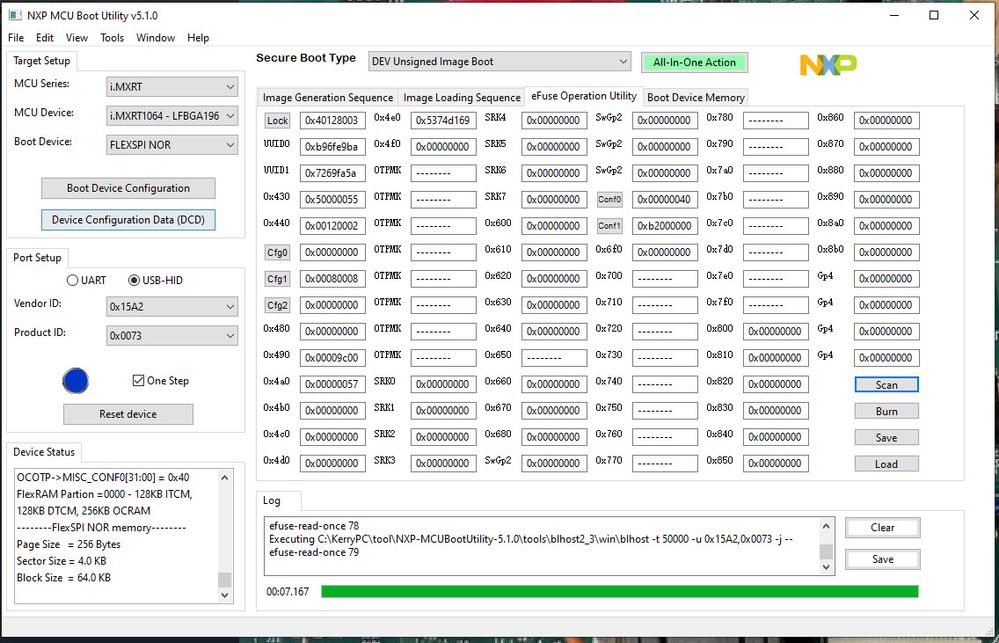Open the View menu

(76, 38)
